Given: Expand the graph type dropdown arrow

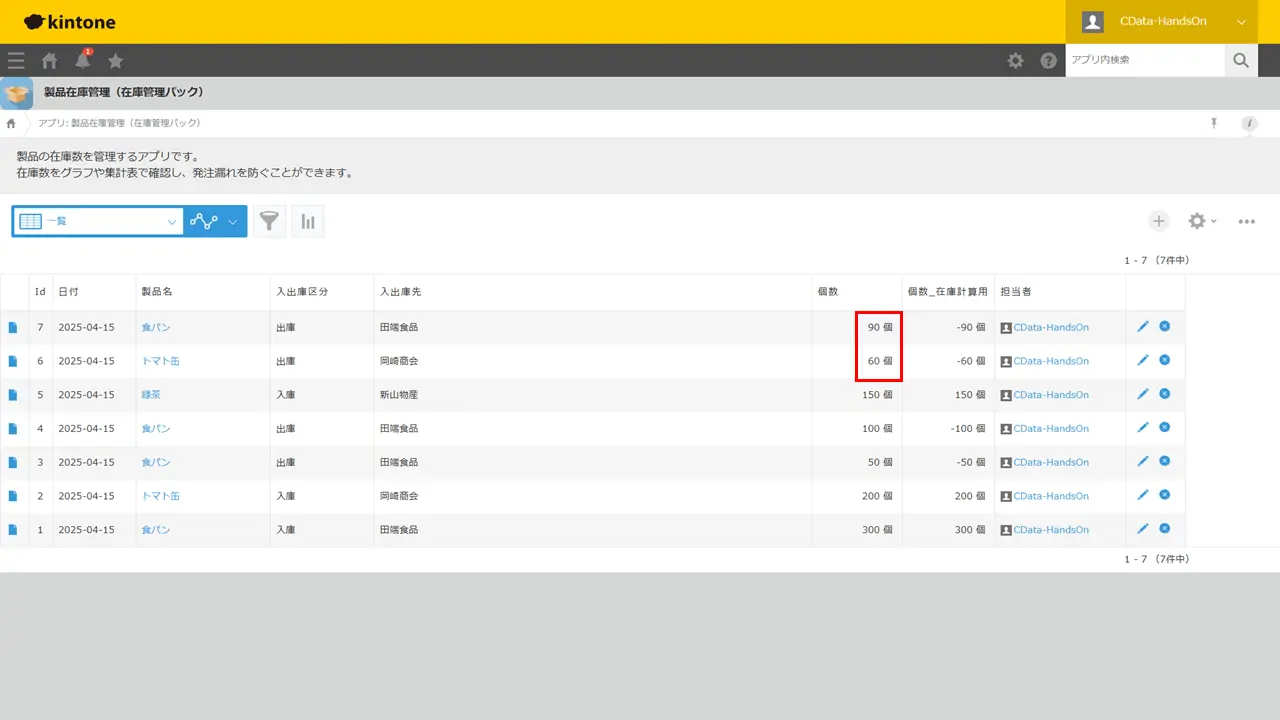Looking at the screenshot, I should pyautogui.click(x=233, y=222).
